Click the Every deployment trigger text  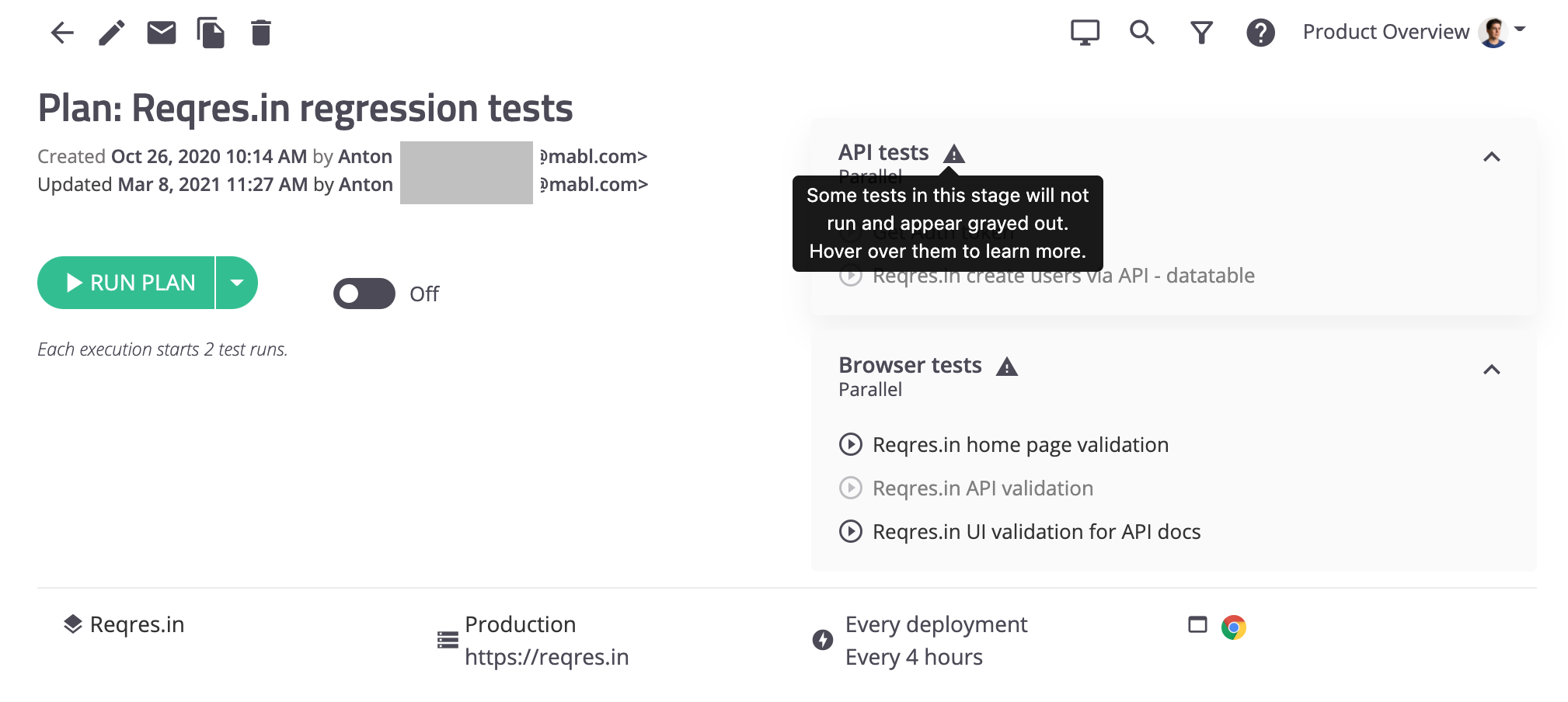click(936, 624)
